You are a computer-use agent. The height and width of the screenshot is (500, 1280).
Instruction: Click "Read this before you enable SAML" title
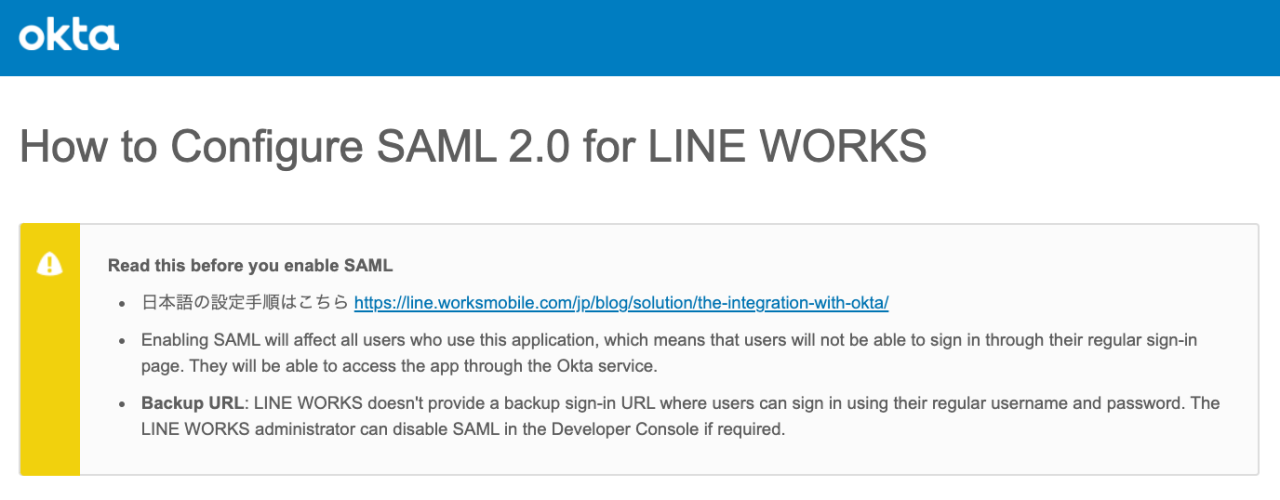pos(250,266)
